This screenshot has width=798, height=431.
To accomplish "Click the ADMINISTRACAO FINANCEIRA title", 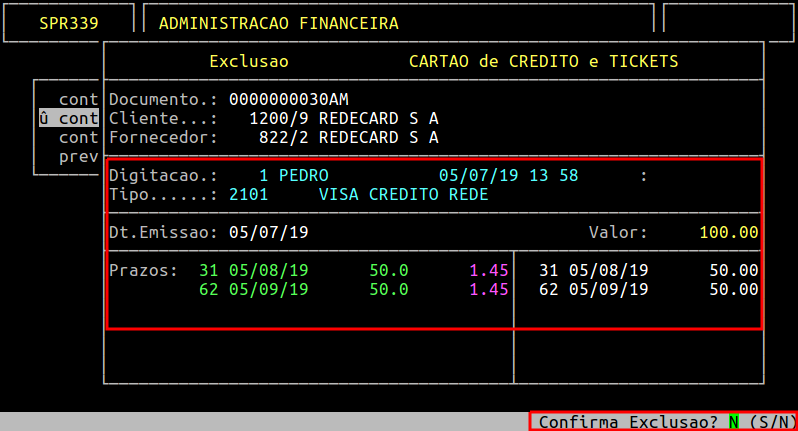I will point(278,23).
